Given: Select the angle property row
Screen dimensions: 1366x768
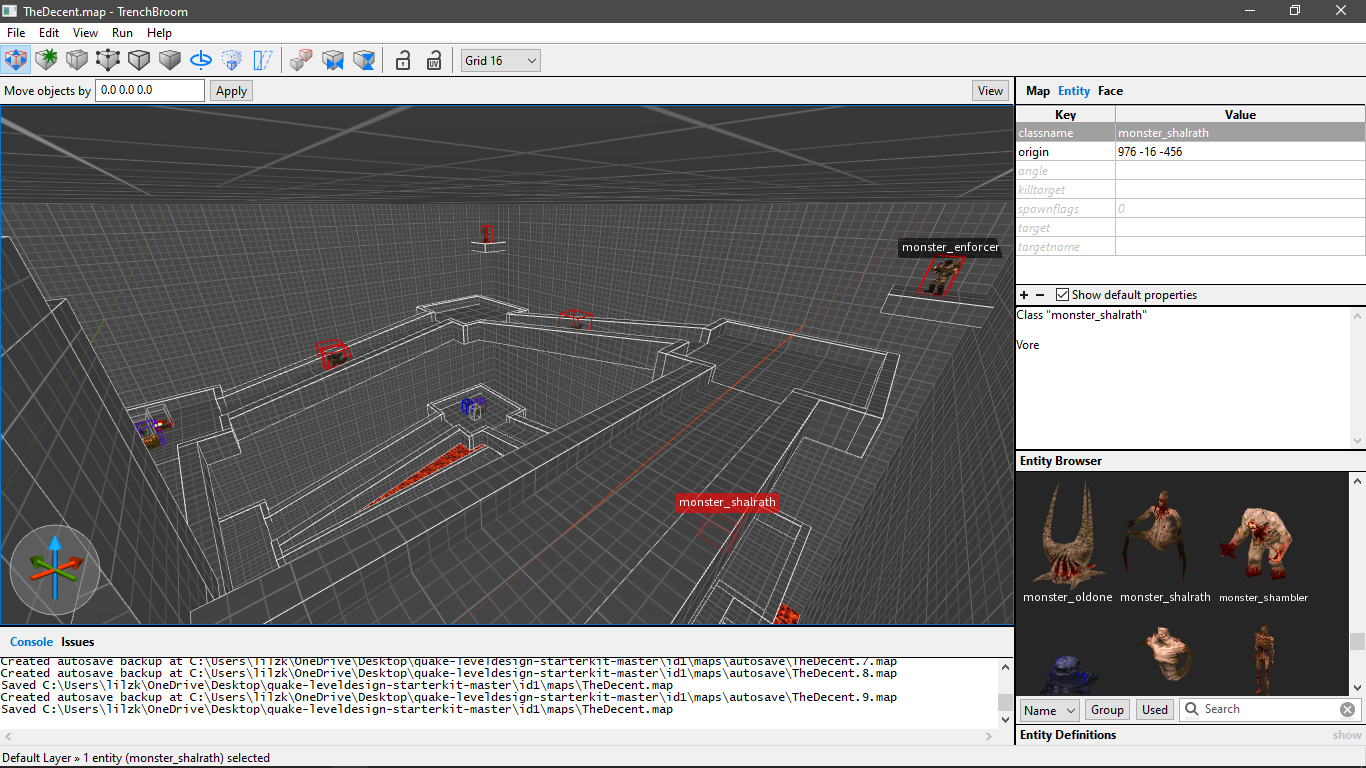Looking at the screenshot, I should point(1190,171).
